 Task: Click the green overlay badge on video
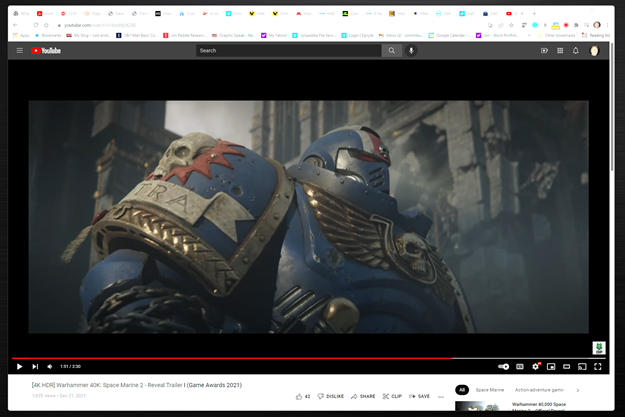599,348
